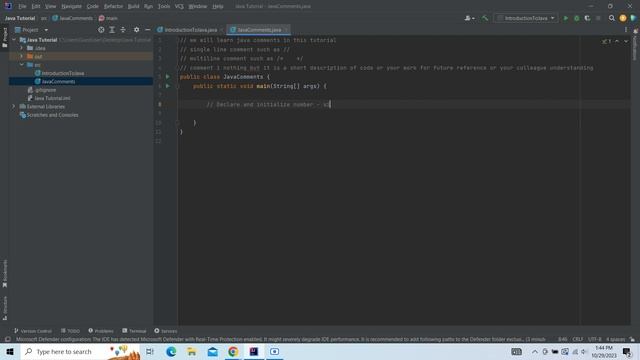Open the Project vertical tool window button
Viewport: 640px width, 360px height.
4,38
